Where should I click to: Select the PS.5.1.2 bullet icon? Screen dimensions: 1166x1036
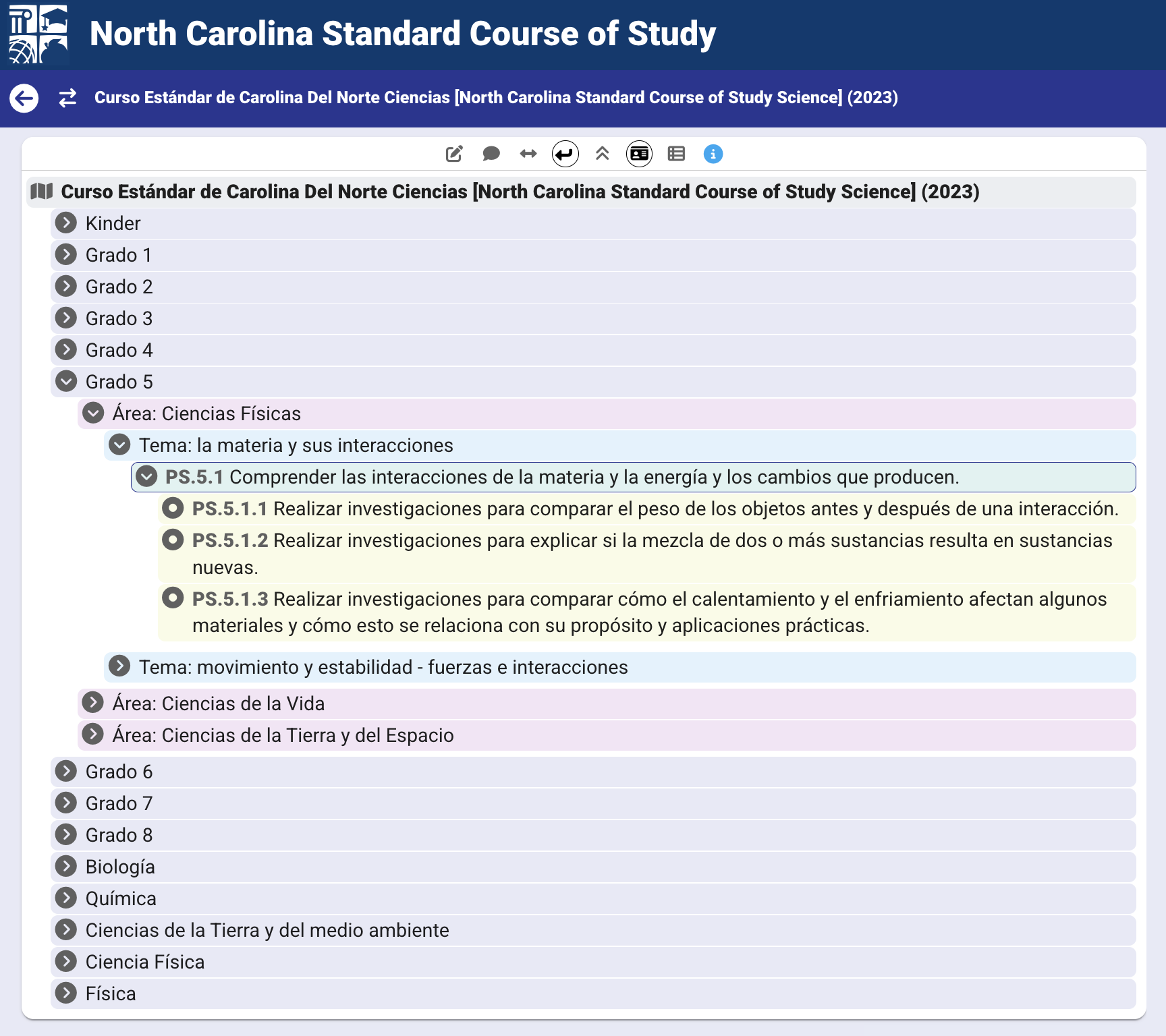point(173,540)
